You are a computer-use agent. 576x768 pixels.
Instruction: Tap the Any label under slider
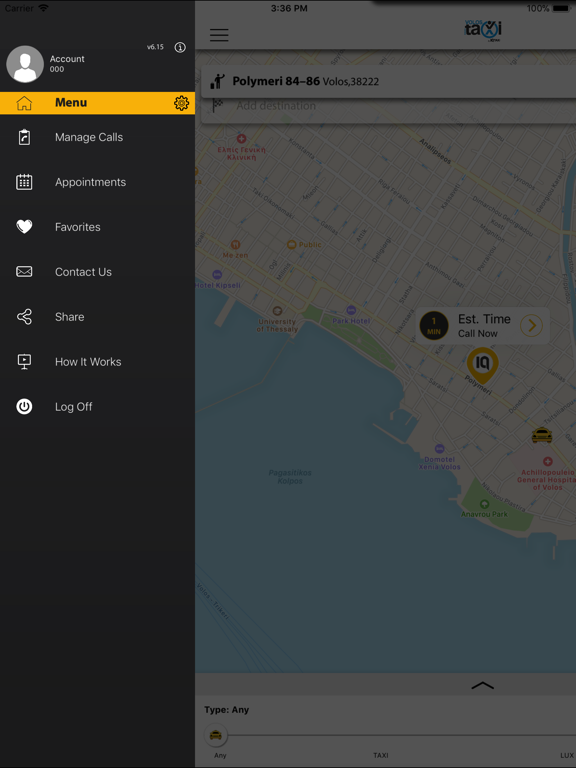[220, 755]
